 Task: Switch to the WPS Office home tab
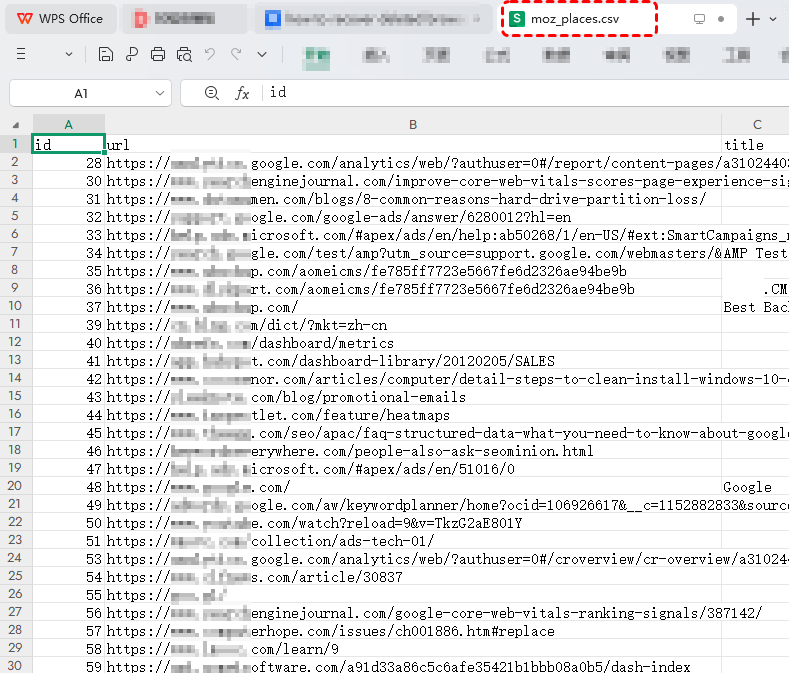tap(60, 19)
